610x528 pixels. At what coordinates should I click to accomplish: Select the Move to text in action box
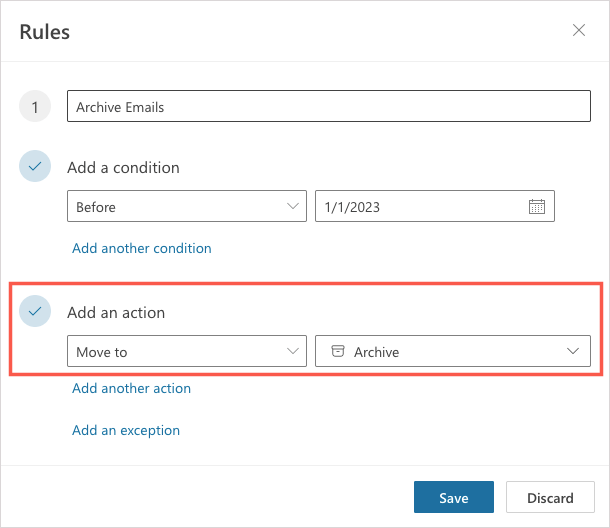pos(102,351)
